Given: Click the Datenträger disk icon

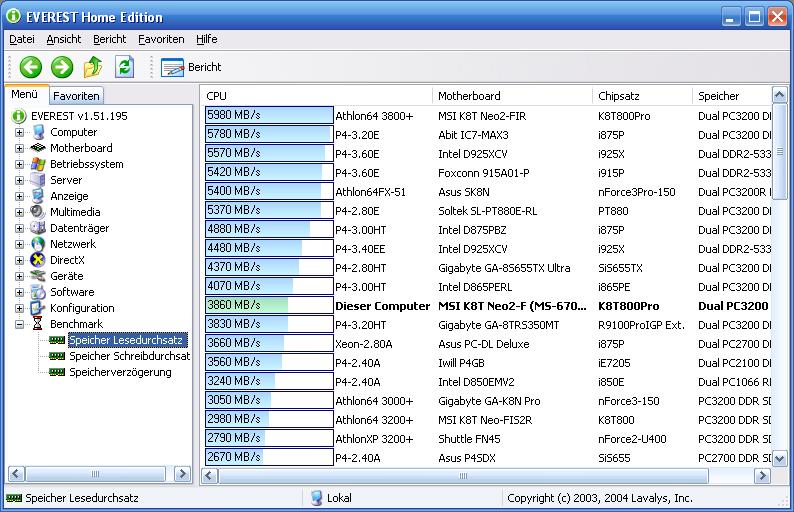Looking at the screenshot, I should click(x=38, y=228).
